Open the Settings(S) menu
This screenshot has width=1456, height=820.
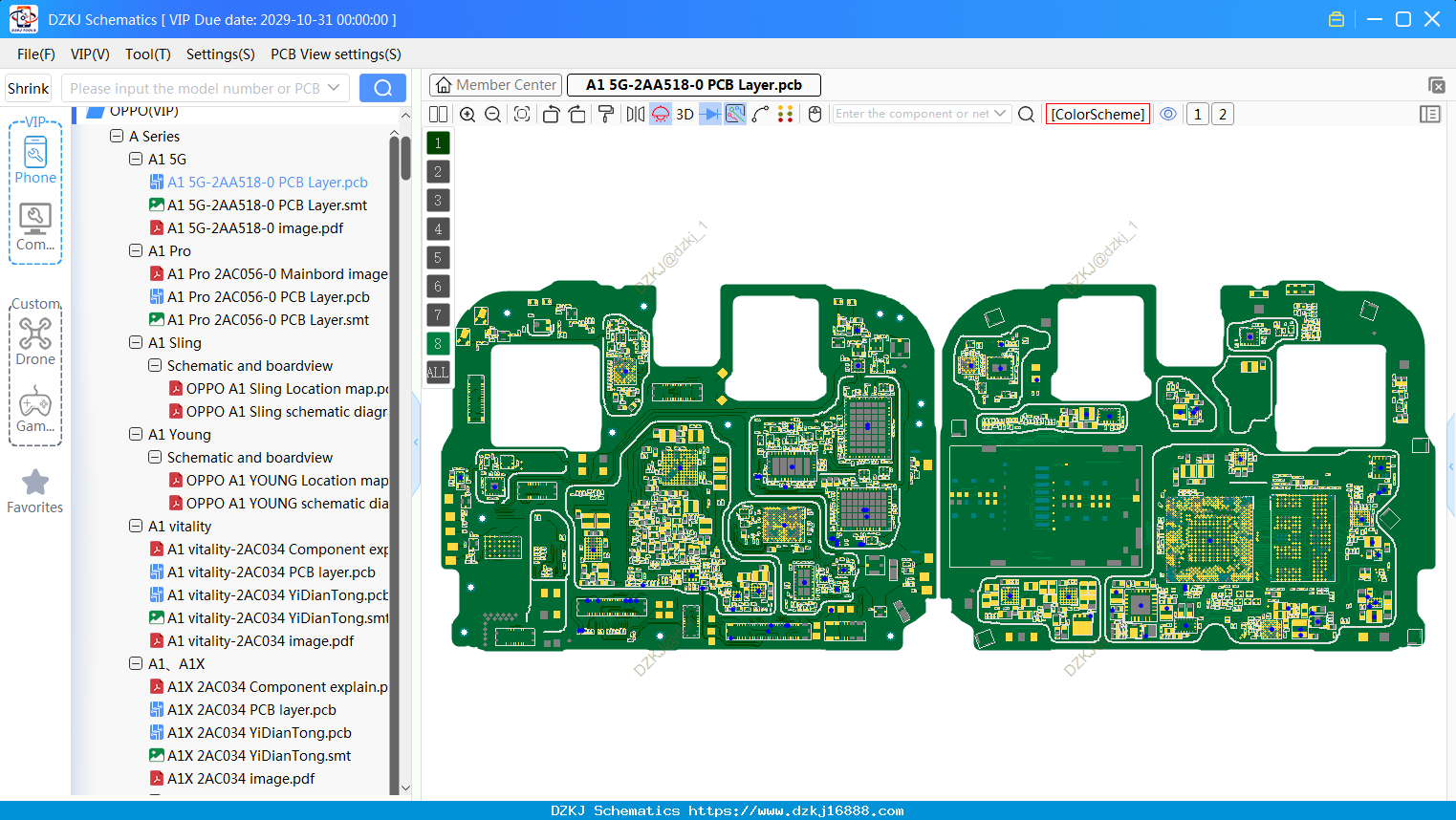pos(221,54)
